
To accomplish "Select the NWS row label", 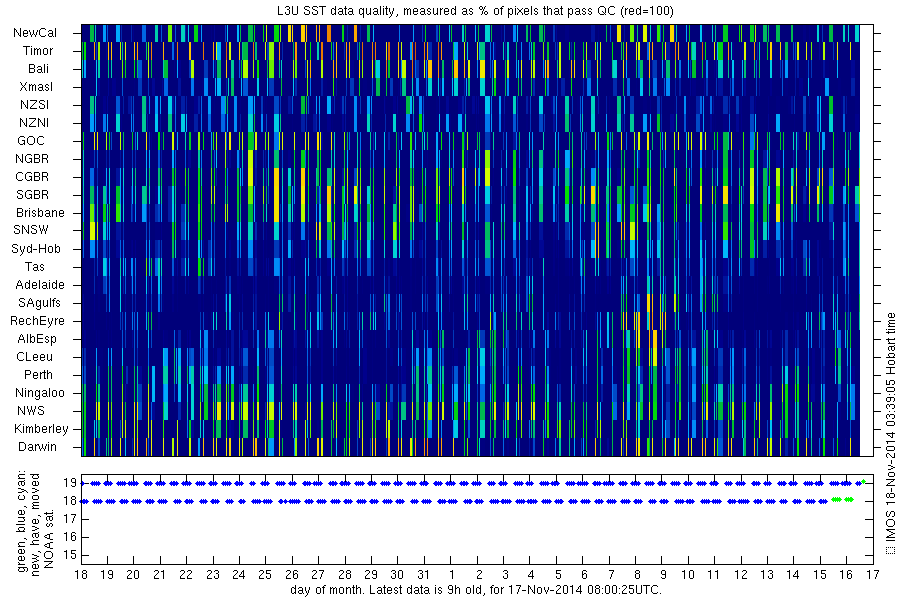I will tap(31, 411).
